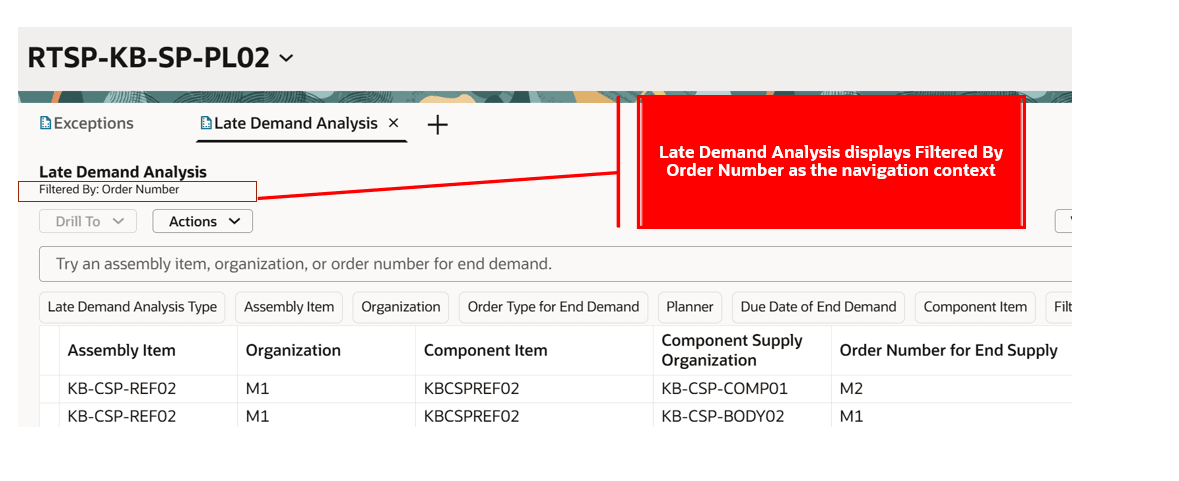Open the Drill To dropdown
Screen dimensions: 1179x481
click(88, 221)
